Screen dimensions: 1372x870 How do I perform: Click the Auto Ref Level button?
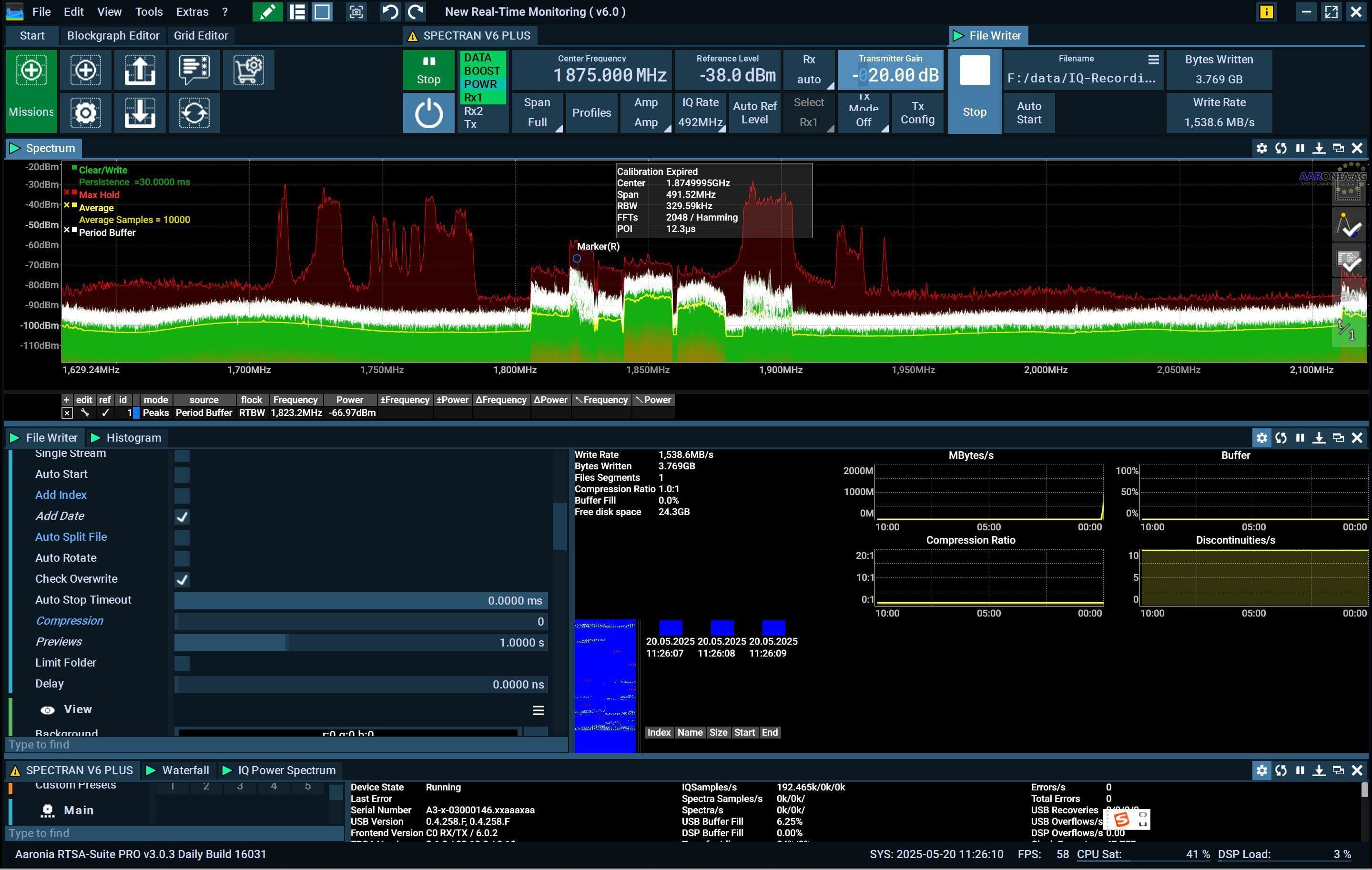pyautogui.click(x=754, y=113)
